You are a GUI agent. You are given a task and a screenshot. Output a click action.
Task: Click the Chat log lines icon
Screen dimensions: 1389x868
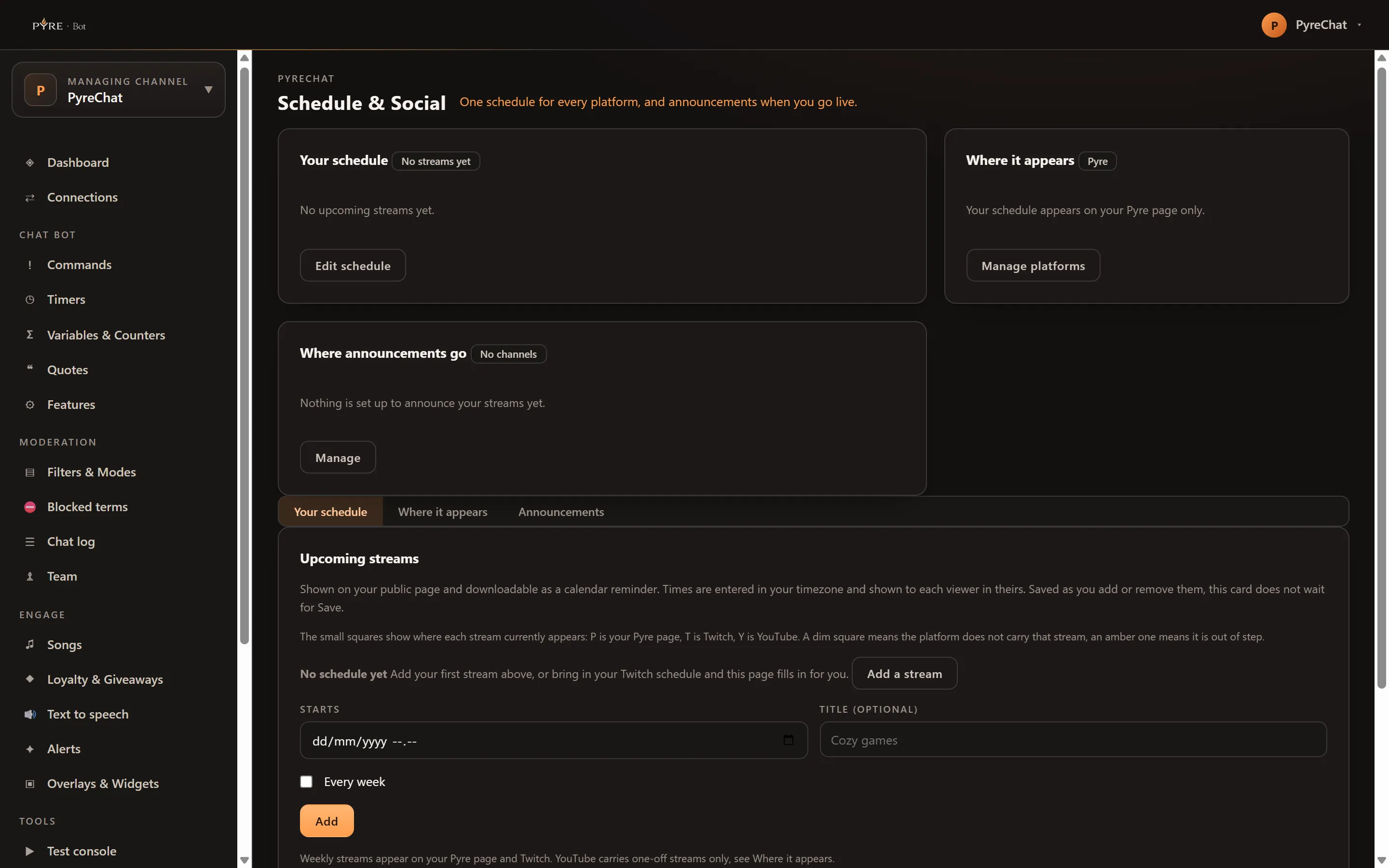click(30, 542)
